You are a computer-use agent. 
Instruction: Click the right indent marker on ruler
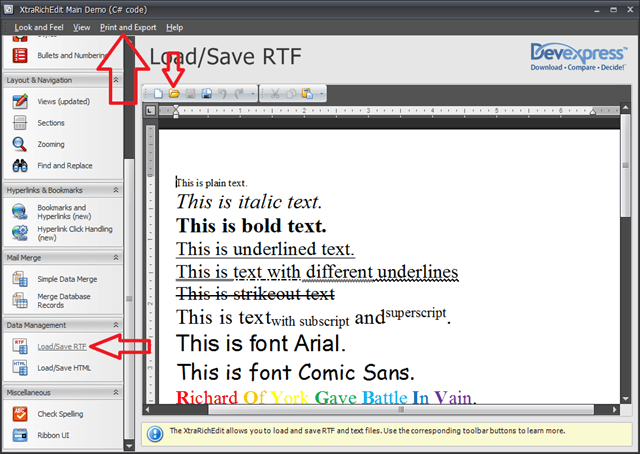coord(593,111)
